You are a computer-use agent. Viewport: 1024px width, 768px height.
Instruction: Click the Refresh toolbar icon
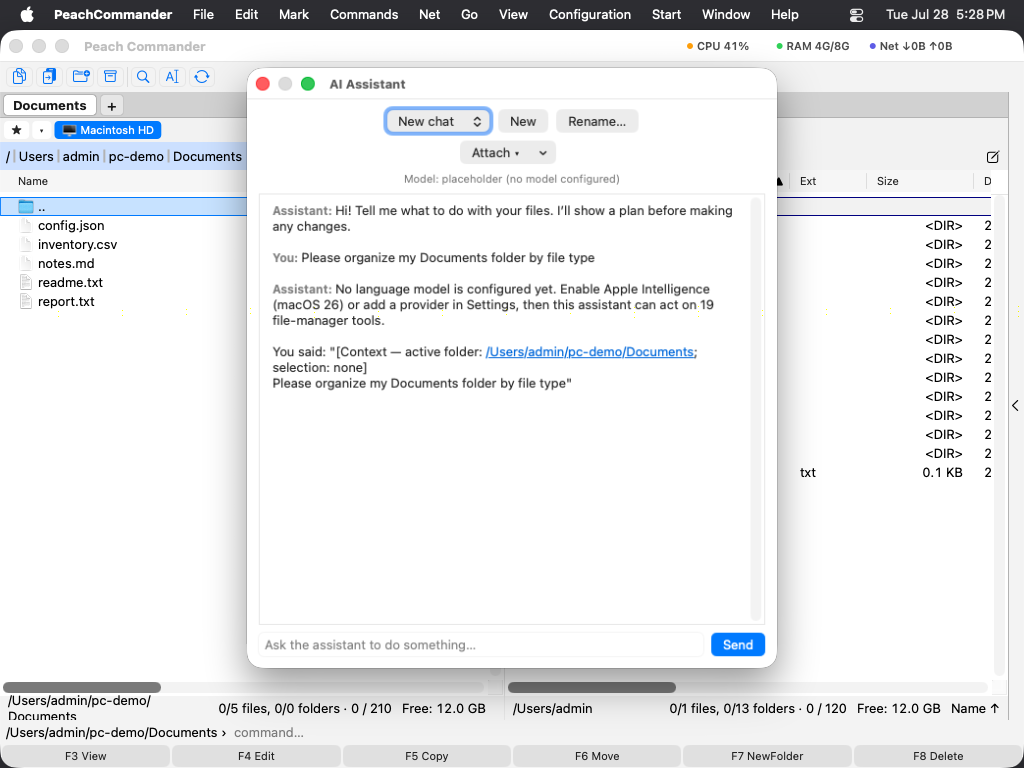point(202,76)
